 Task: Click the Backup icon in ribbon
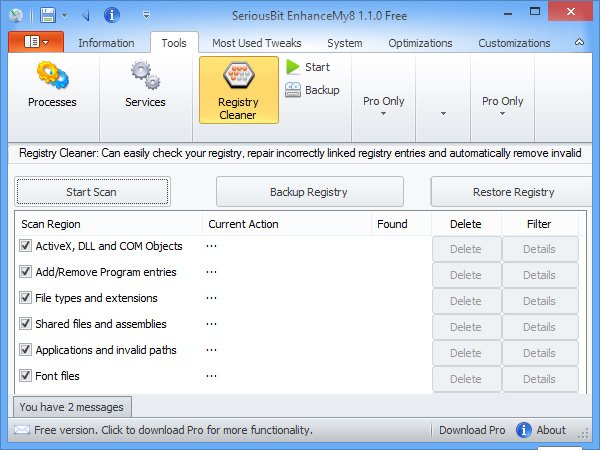pyautogui.click(x=293, y=90)
